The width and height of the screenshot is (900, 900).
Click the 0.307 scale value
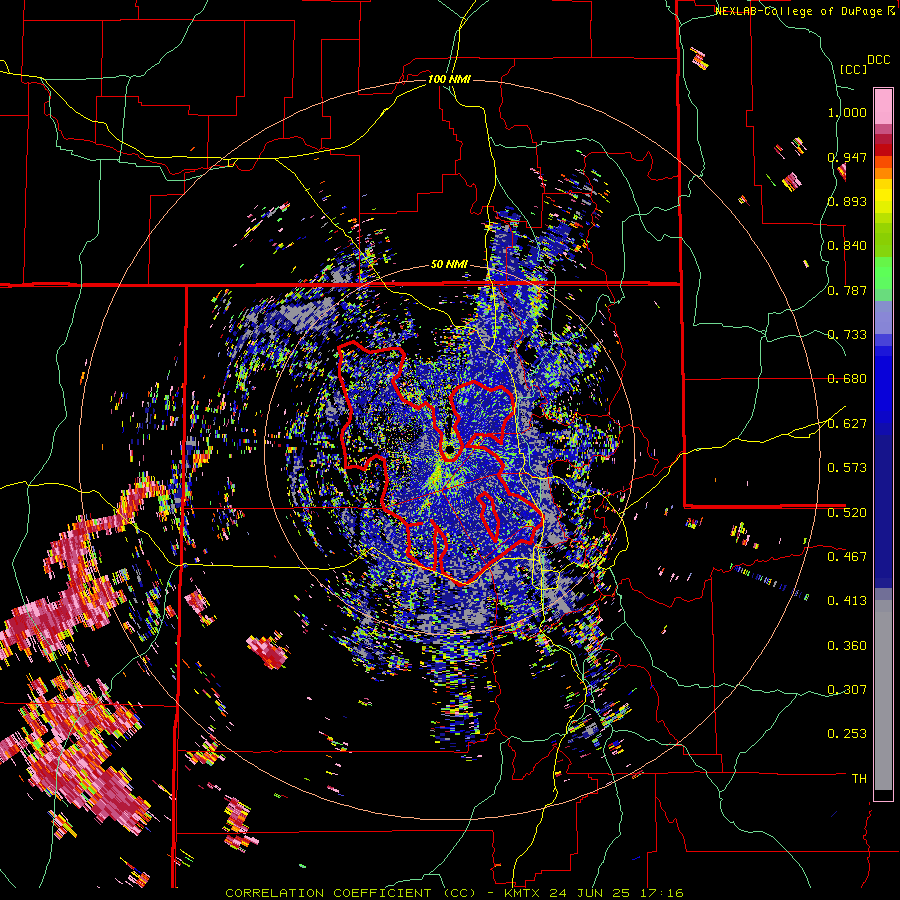click(x=847, y=690)
